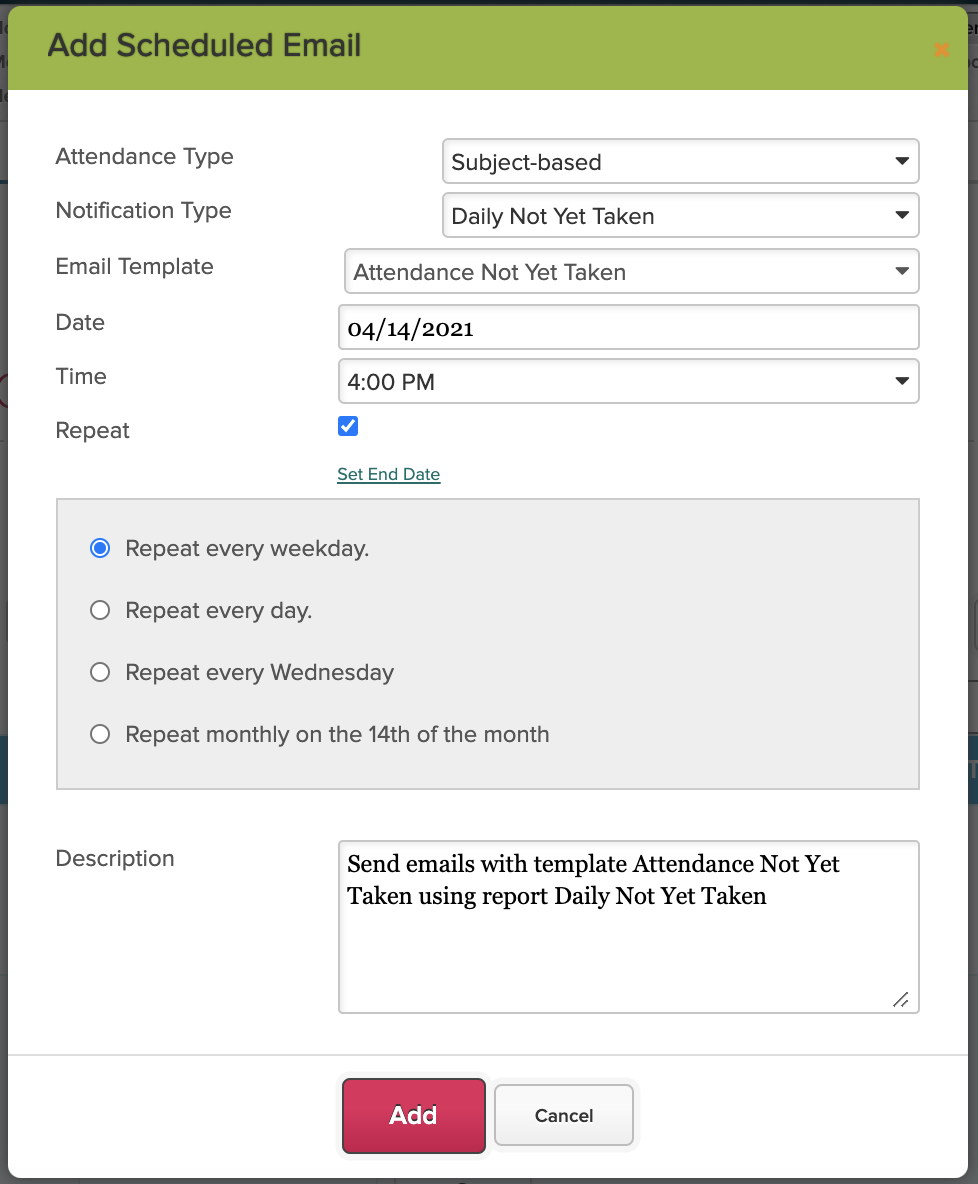Open the Notification Type dropdown
This screenshot has width=978, height=1184.
[680, 215]
